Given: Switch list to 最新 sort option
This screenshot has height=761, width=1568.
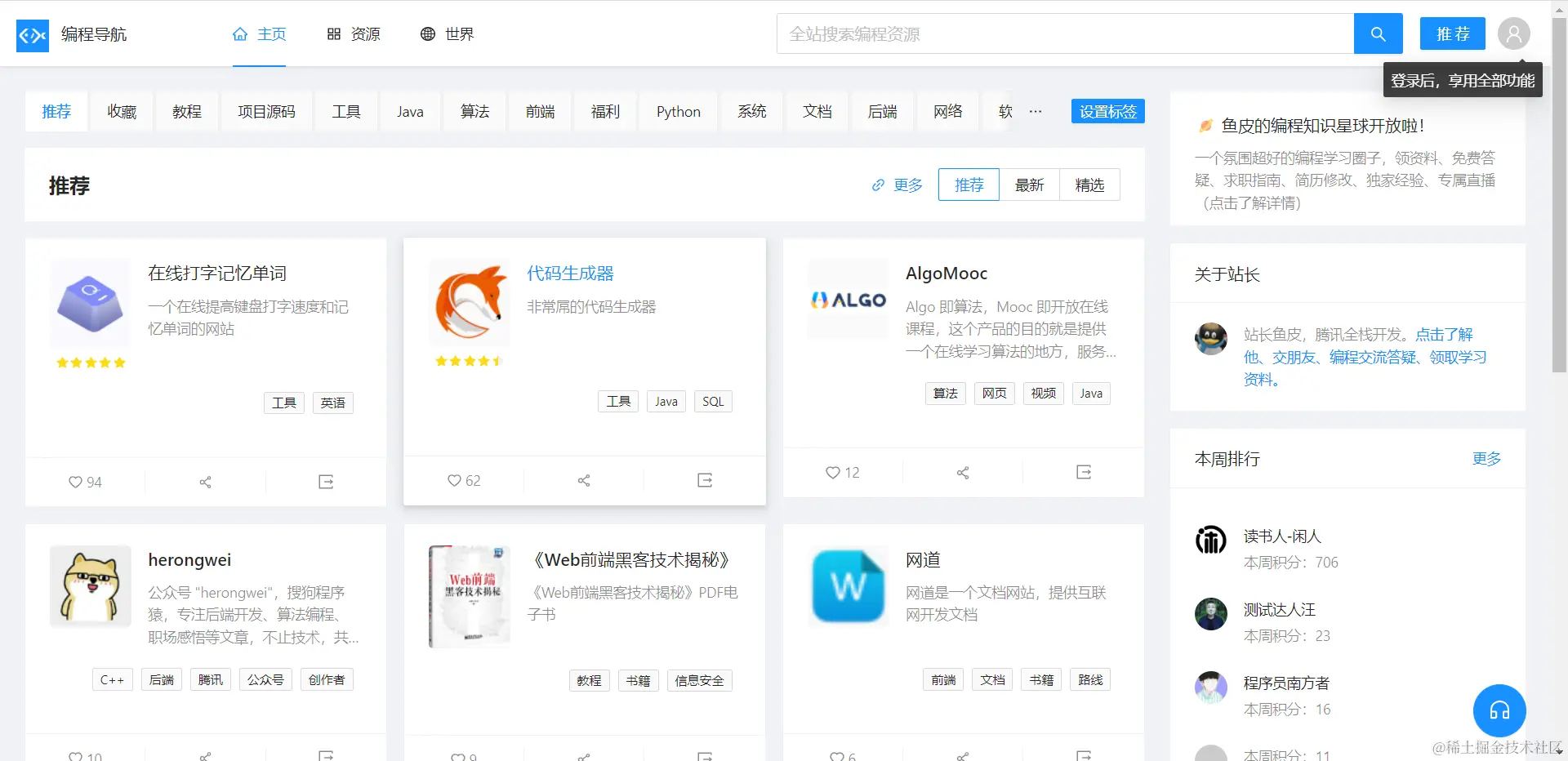Looking at the screenshot, I should click(x=1029, y=185).
